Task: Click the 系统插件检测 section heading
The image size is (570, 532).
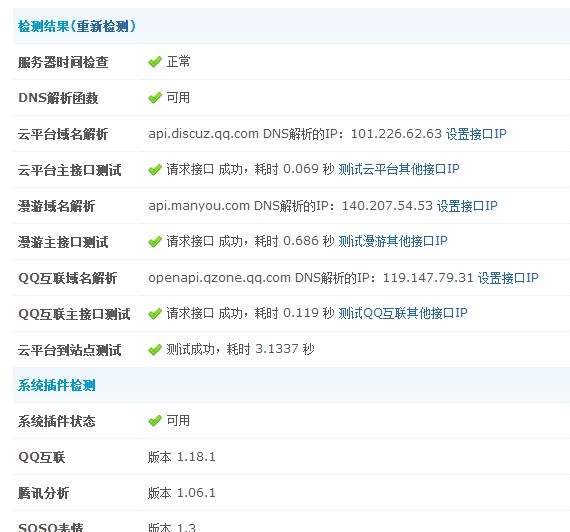Action: click(57, 385)
